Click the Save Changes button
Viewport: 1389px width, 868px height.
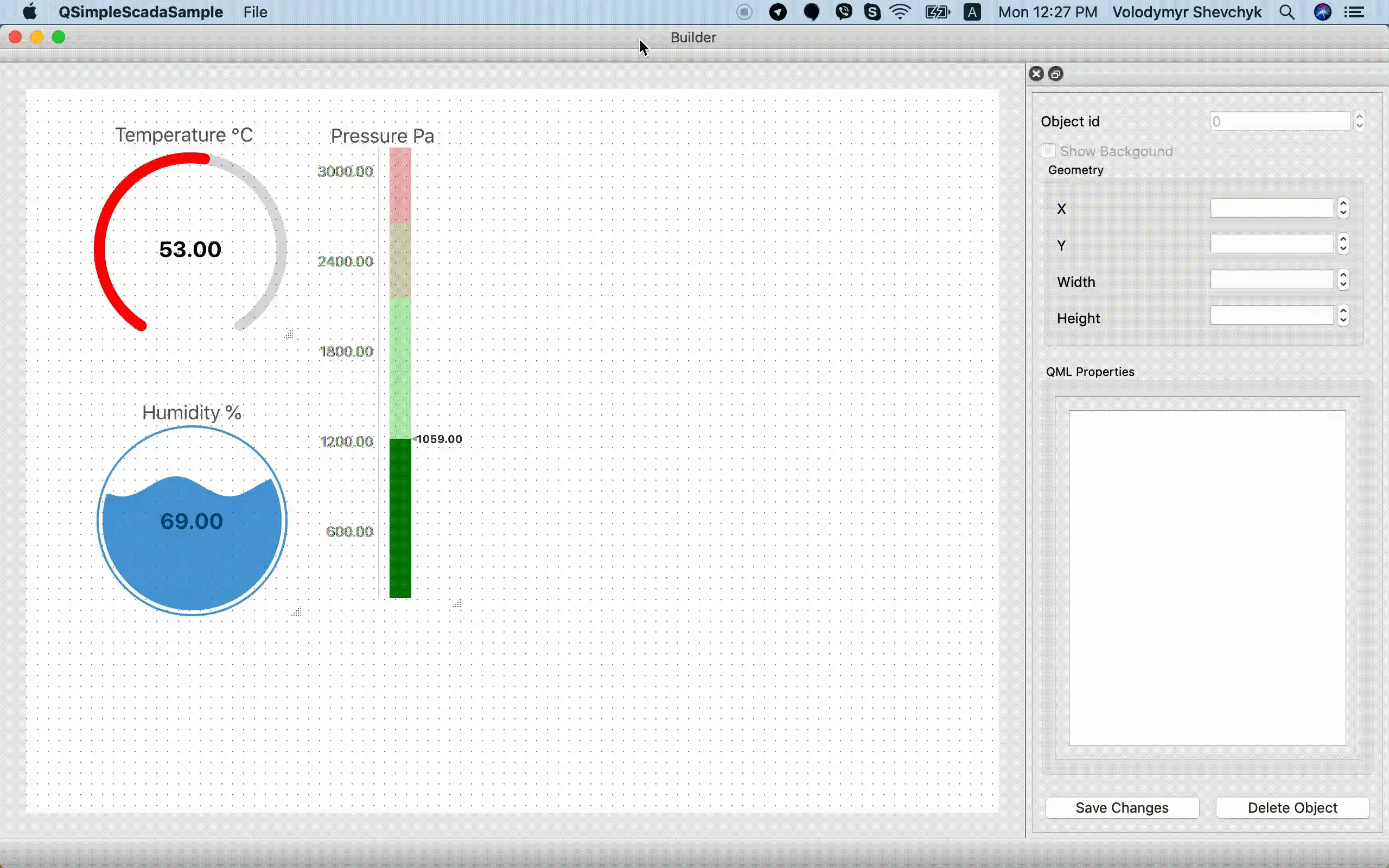coord(1122,808)
